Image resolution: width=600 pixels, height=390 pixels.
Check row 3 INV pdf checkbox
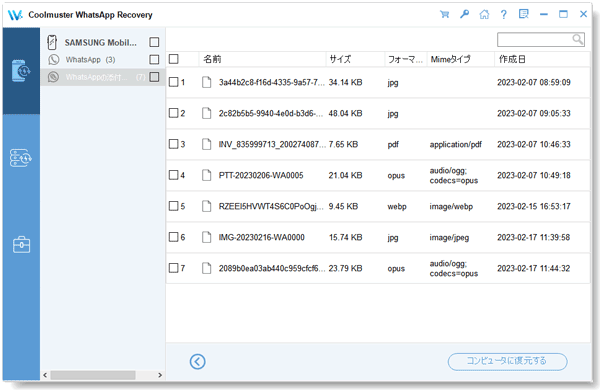pos(174,144)
